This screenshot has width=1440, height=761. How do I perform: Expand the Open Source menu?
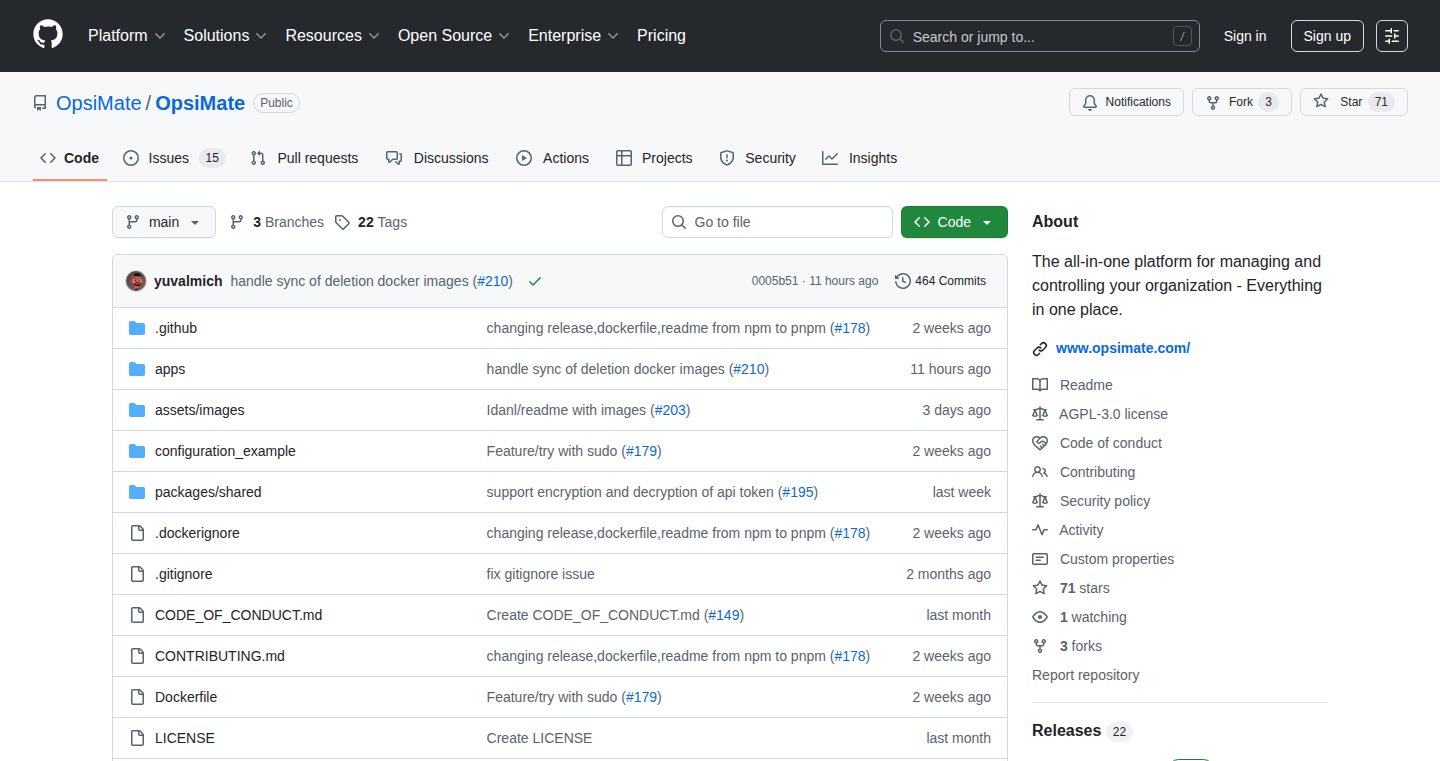[x=454, y=36]
